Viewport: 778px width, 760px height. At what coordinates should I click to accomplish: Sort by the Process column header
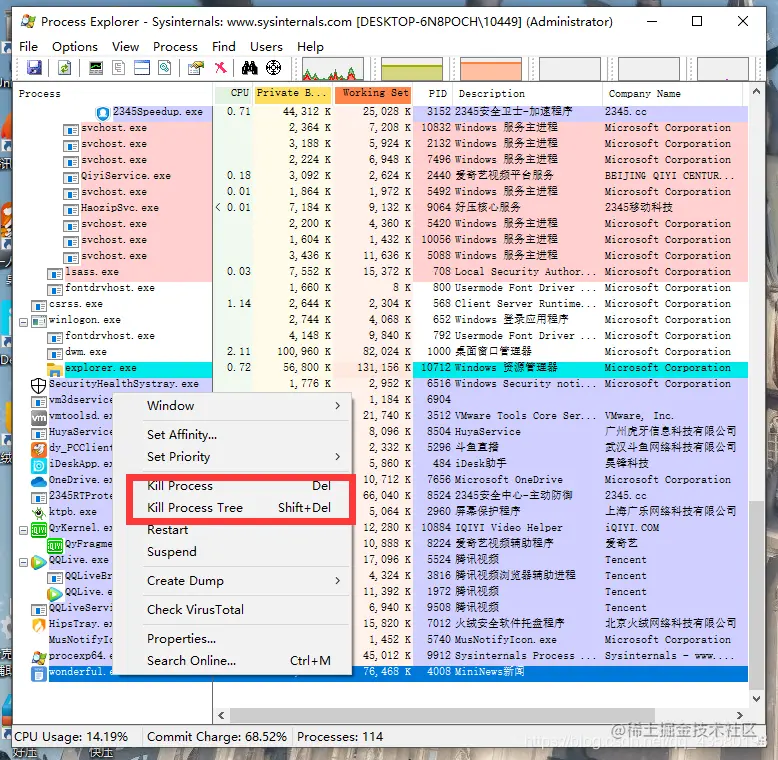[114, 94]
